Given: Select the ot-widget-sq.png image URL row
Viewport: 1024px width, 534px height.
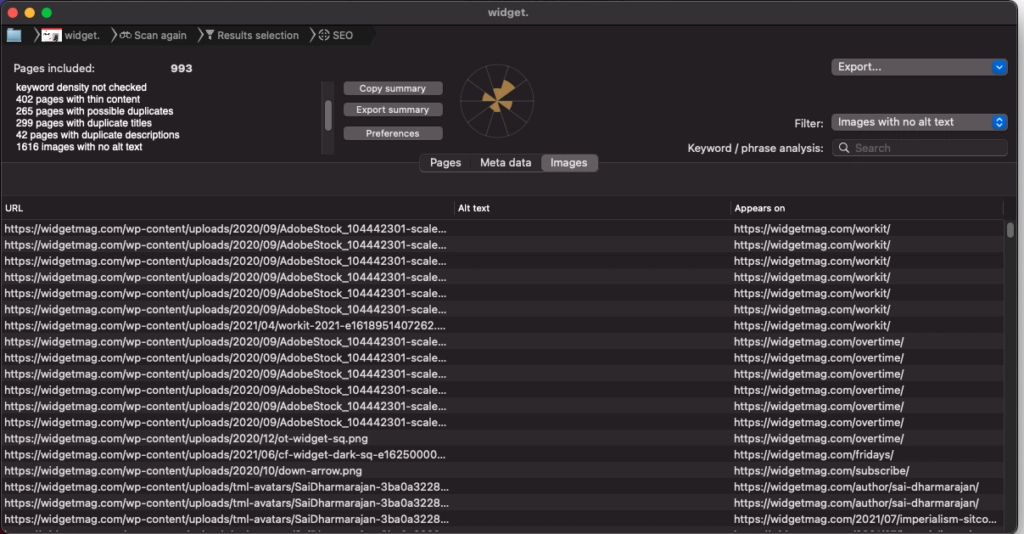Looking at the screenshot, I should (186, 439).
